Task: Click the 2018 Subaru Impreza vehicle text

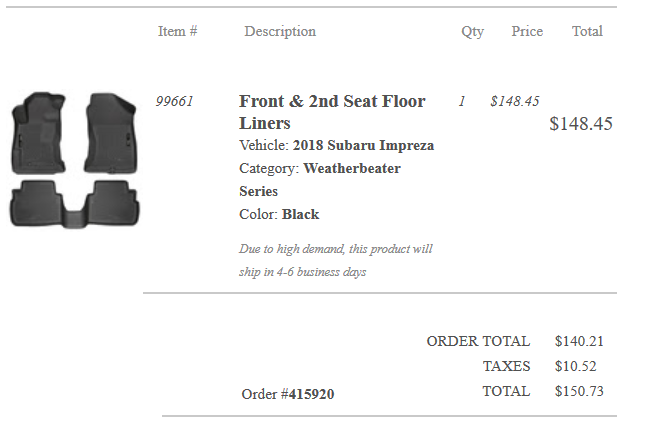Action: pos(363,145)
